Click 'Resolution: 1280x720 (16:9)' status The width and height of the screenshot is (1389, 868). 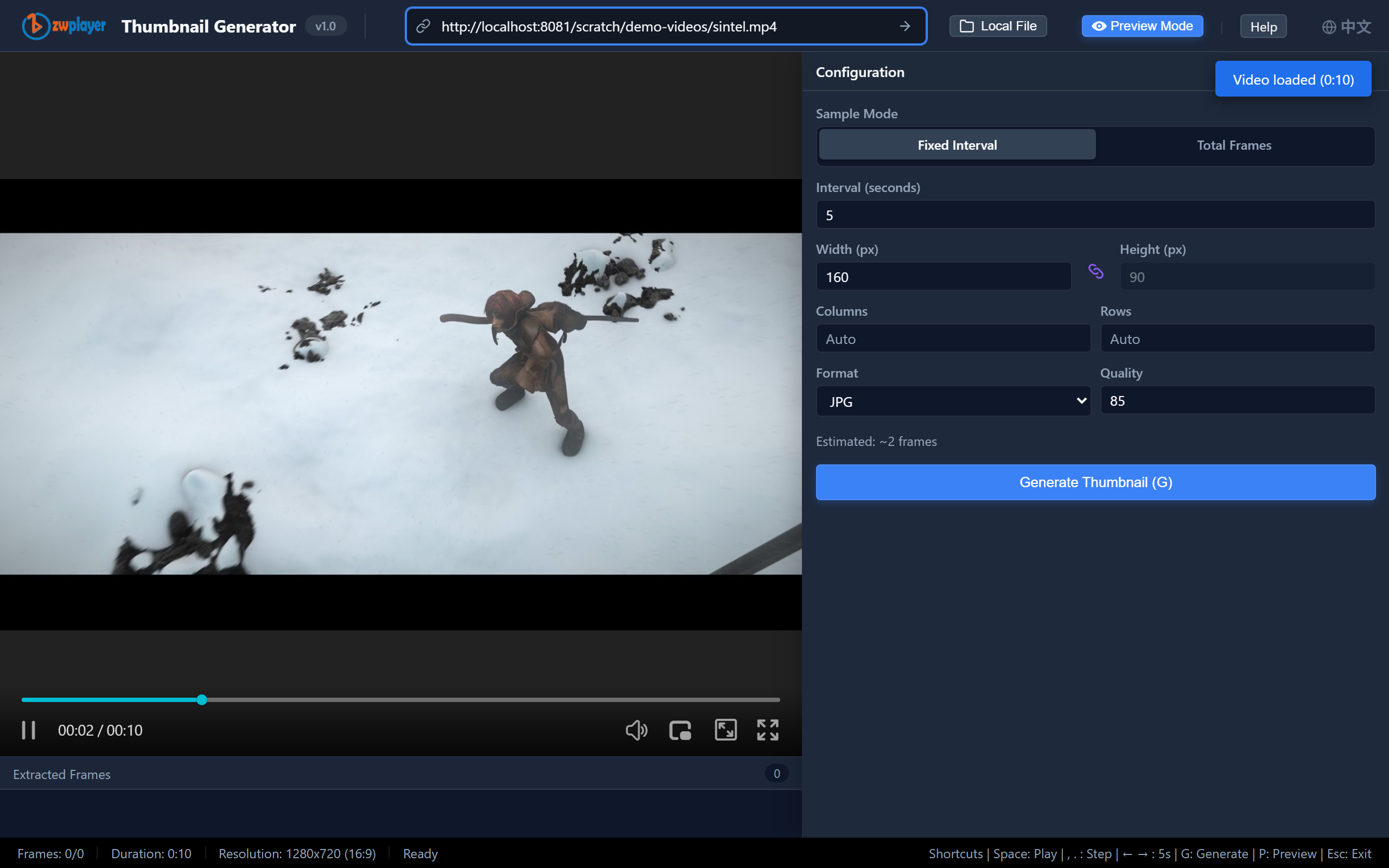[297, 854]
